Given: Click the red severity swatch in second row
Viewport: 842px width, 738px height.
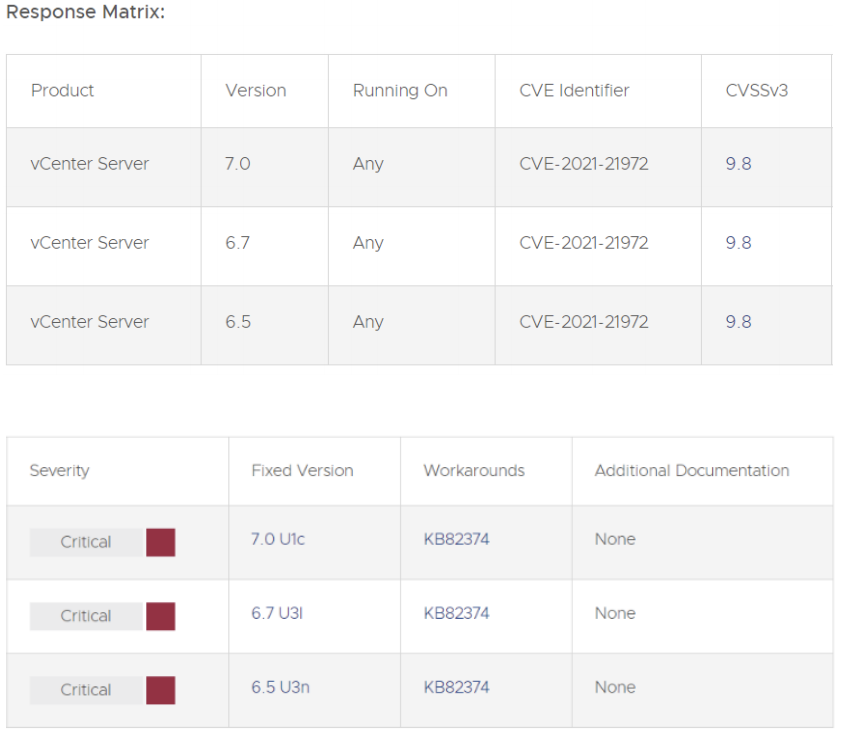Looking at the screenshot, I should click(160, 616).
